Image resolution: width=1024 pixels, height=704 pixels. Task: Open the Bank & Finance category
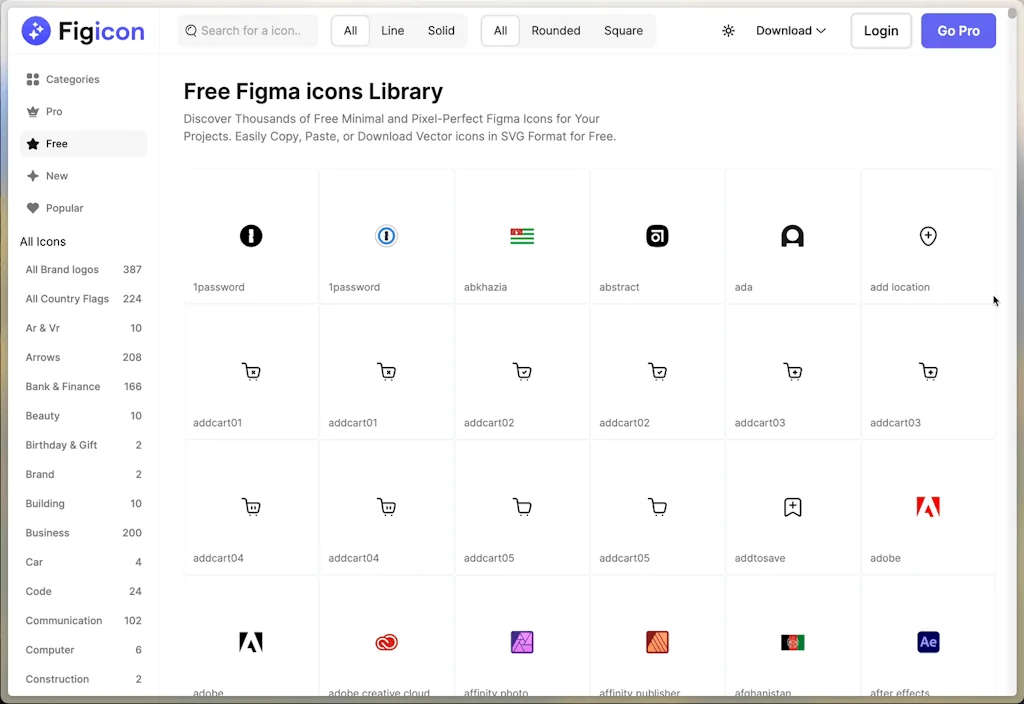[x=62, y=386]
